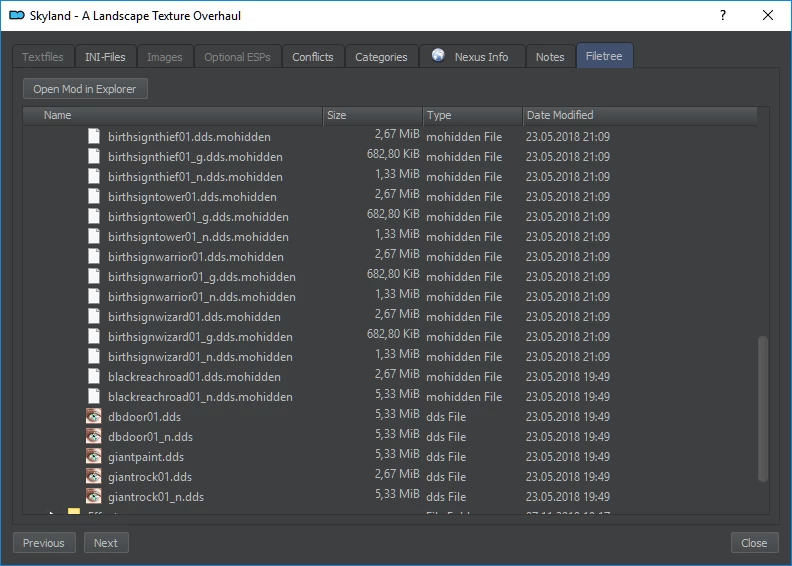Select the blackreachroad01_n.dds.mohidden file name
The image size is (792, 566).
point(201,397)
